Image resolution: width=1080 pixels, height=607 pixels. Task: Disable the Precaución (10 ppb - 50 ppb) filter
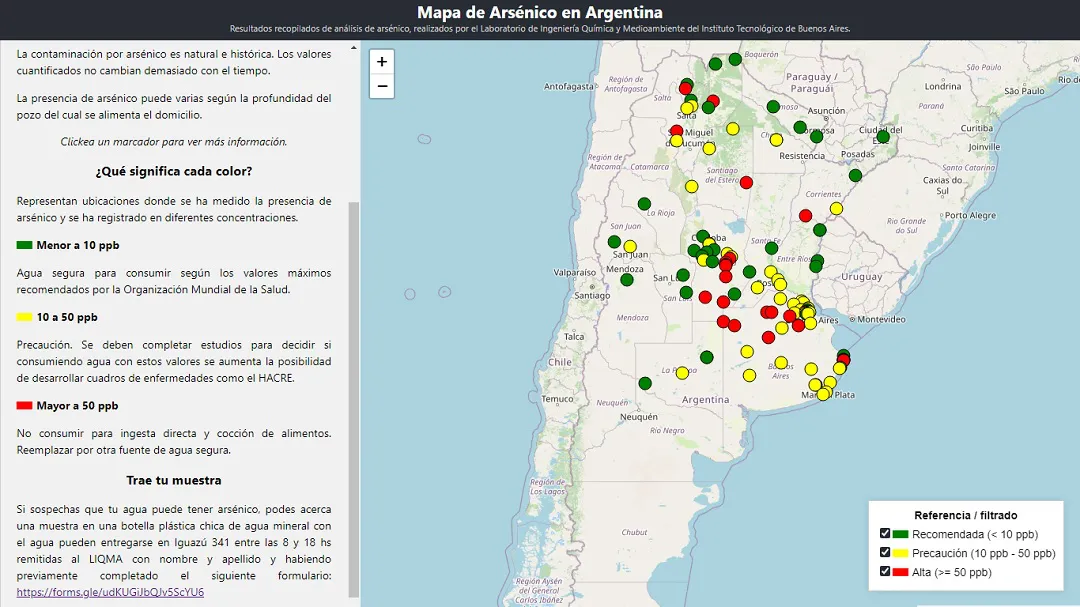coord(884,553)
